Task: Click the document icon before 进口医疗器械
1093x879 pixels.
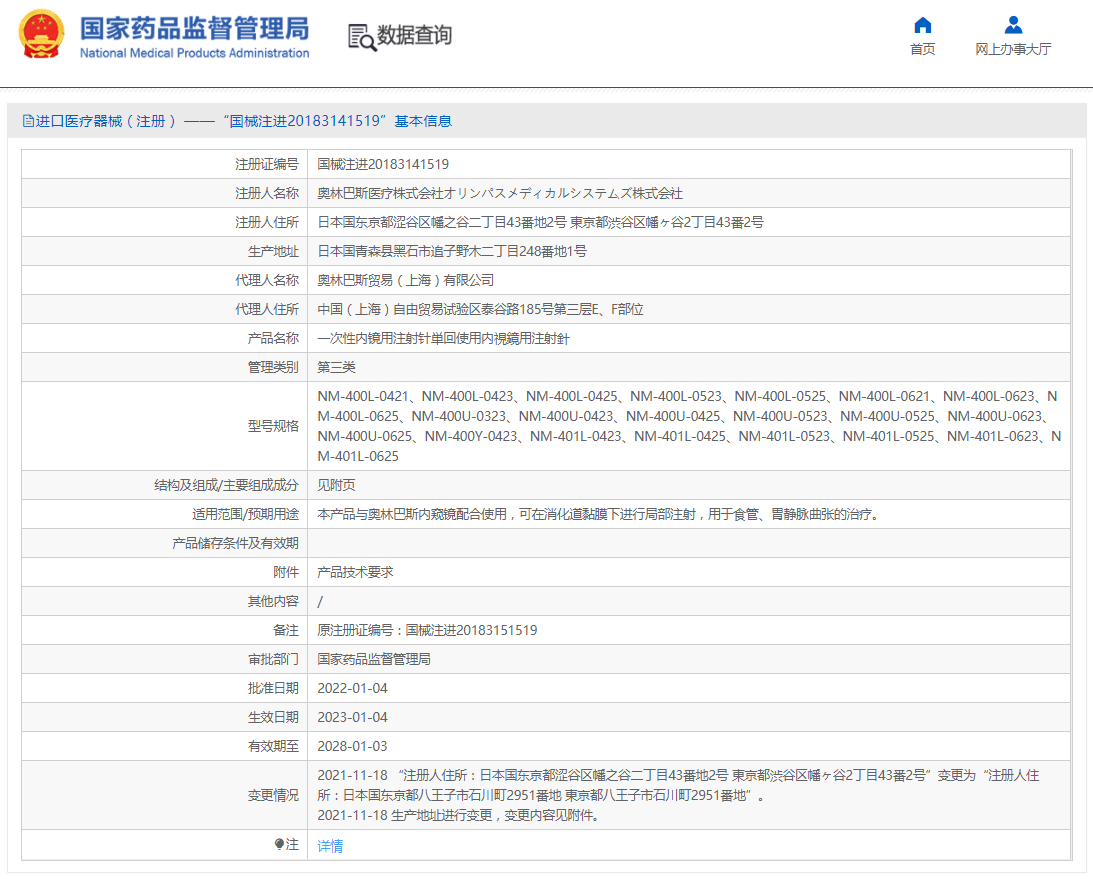Action: click(28, 121)
